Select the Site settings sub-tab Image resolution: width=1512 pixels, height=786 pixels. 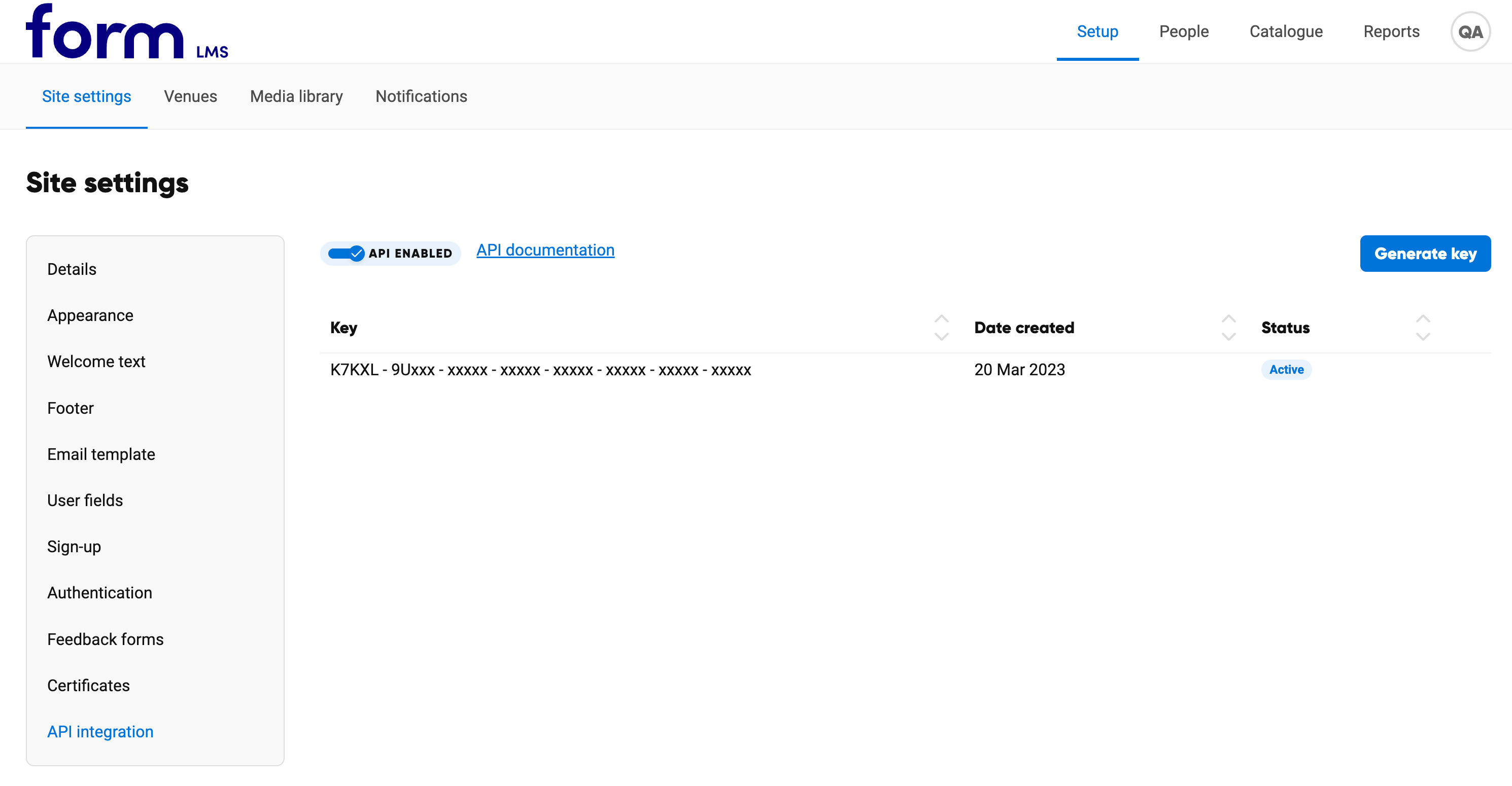click(x=86, y=96)
